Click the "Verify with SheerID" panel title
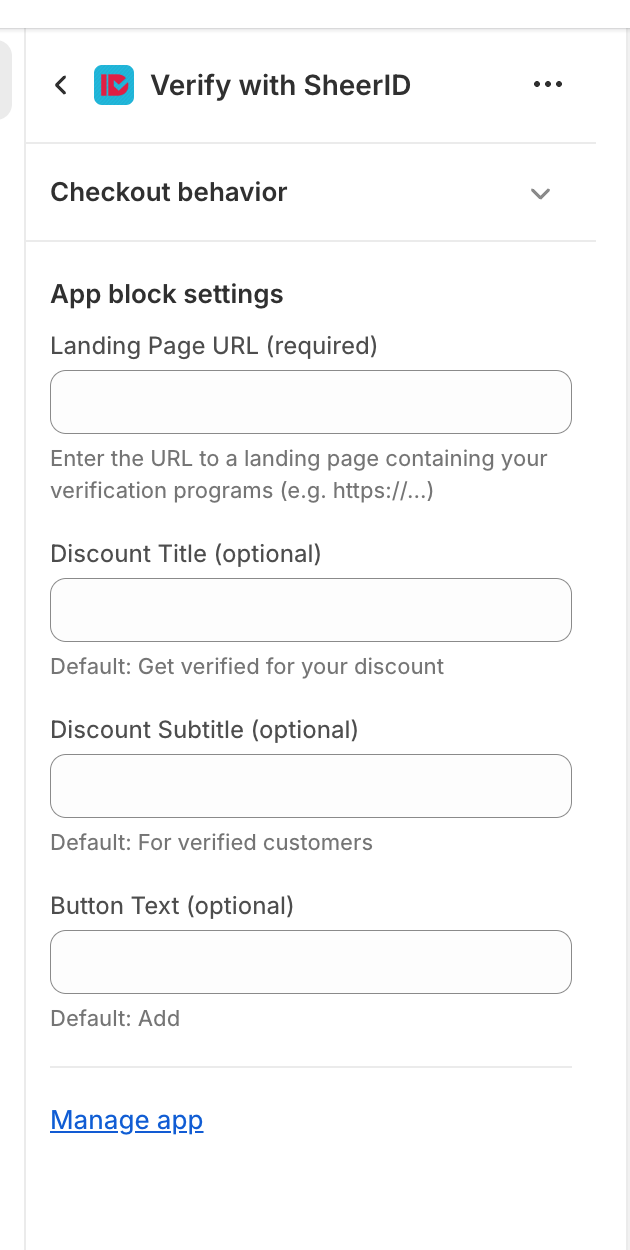This screenshot has width=630, height=1250. pyautogui.click(x=280, y=85)
